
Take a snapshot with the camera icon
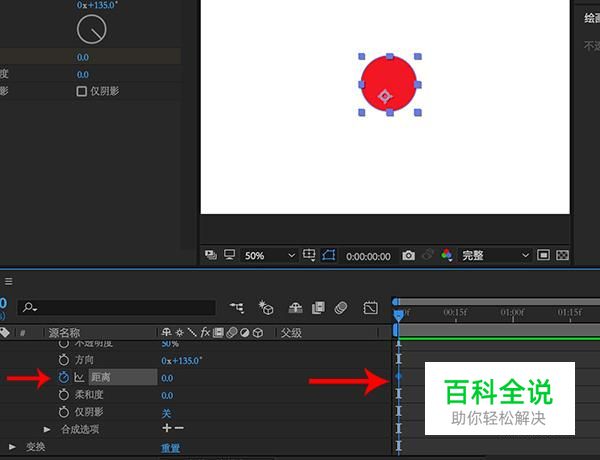tap(408, 255)
